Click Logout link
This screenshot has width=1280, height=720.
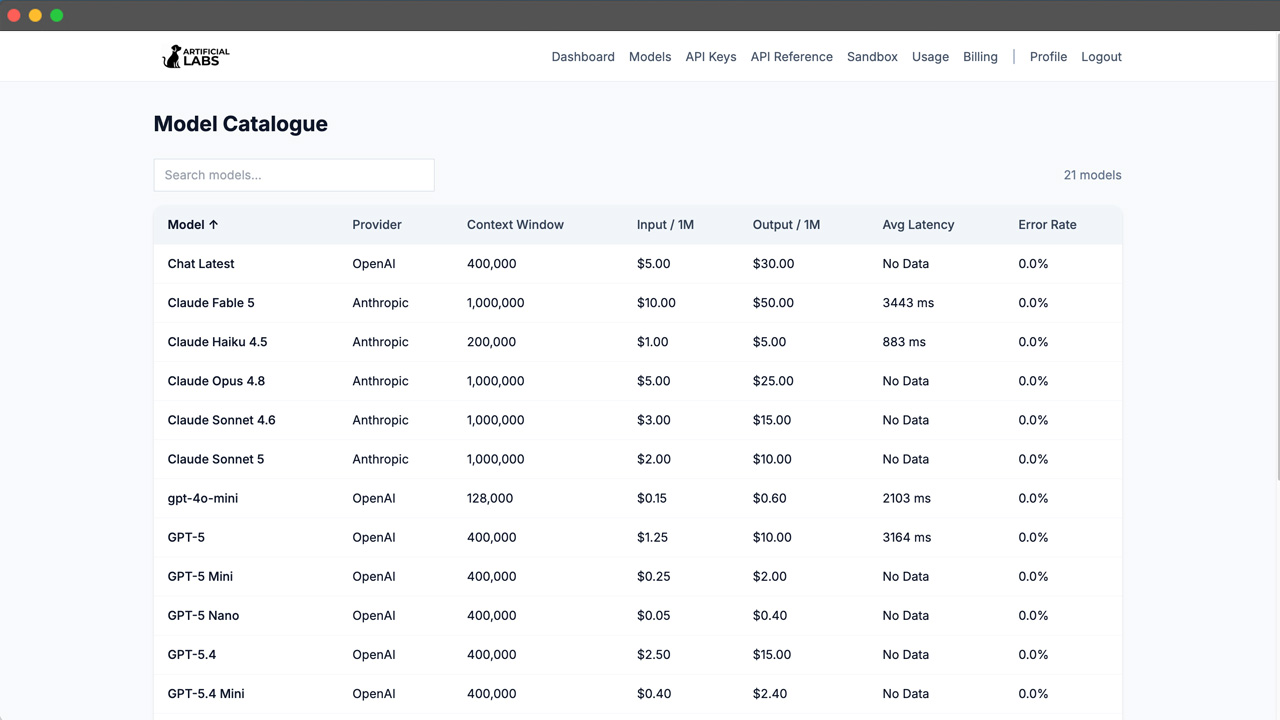[x=1101, y=57]
